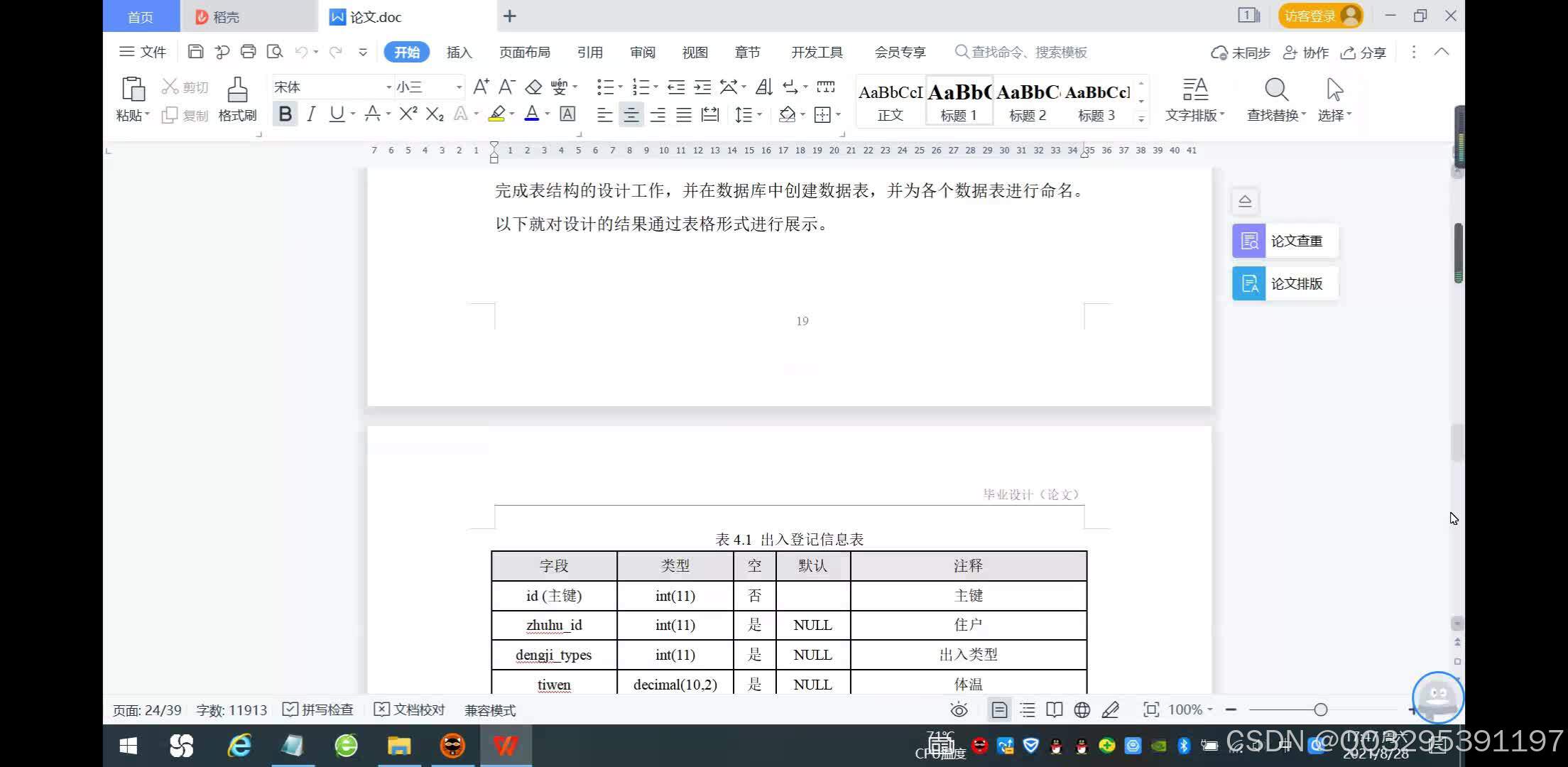The width and height of the screenshot is (1568, 767).
Task: Open eye protection mode icon in status bar
Action: [959, 709]
